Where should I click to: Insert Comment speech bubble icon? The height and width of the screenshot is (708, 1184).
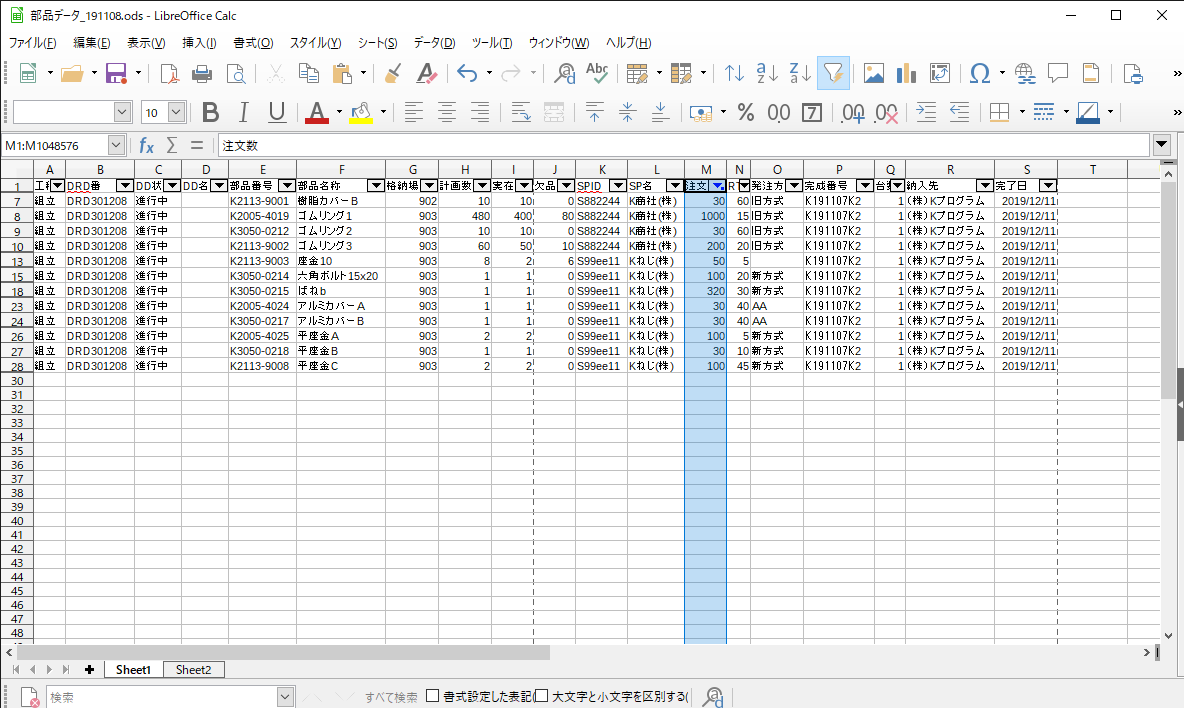(1058, 73)
